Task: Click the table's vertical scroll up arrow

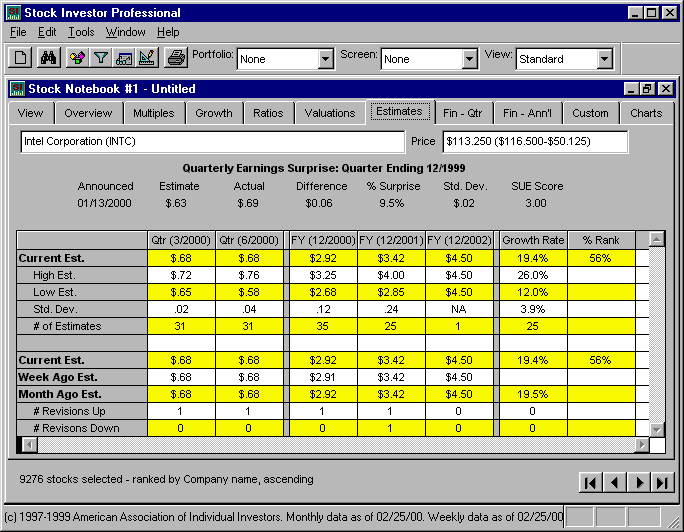Action: click(657, 239)
